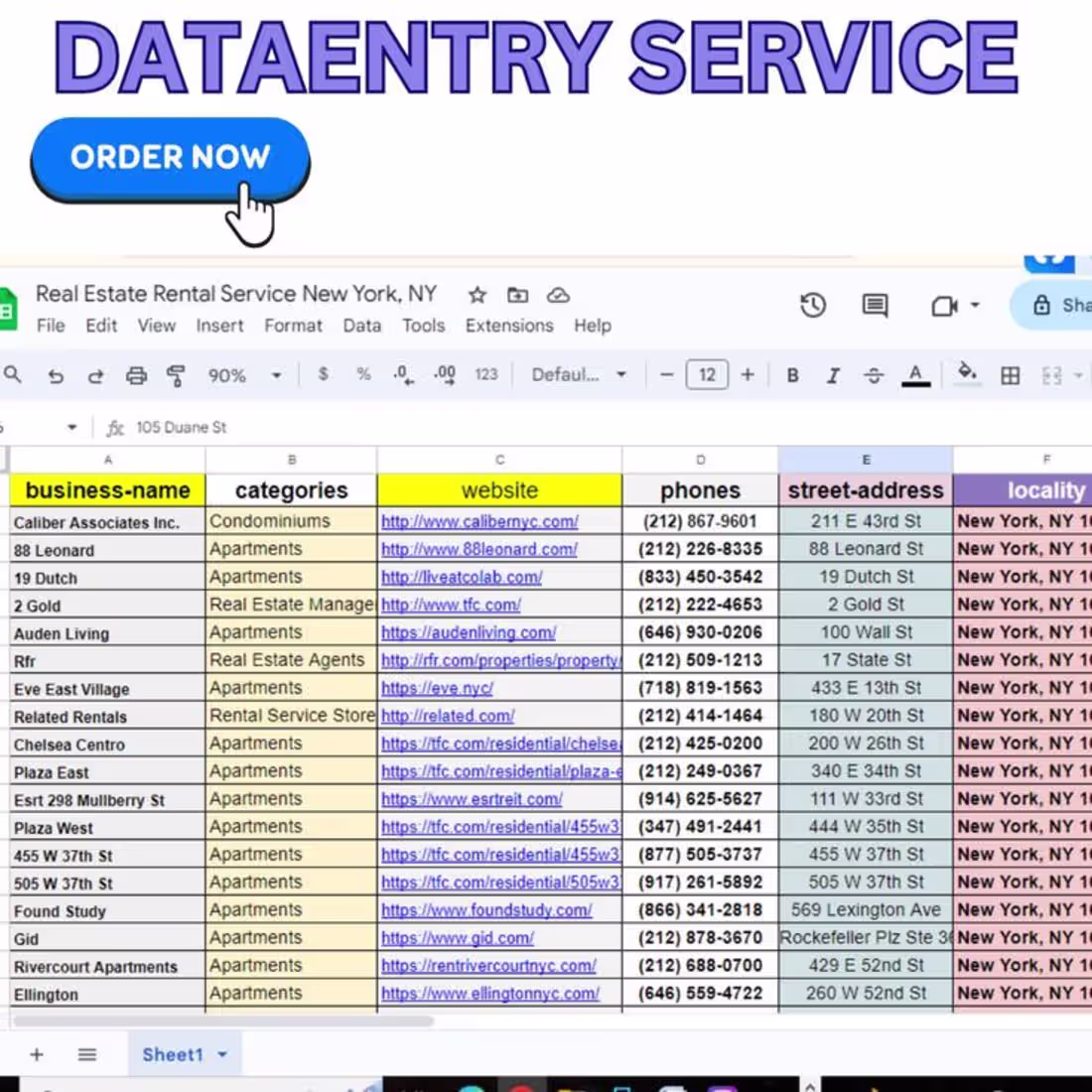The image size is (1092, 1092).
Task: Click the move to folder icon
Action: [517, 295]
